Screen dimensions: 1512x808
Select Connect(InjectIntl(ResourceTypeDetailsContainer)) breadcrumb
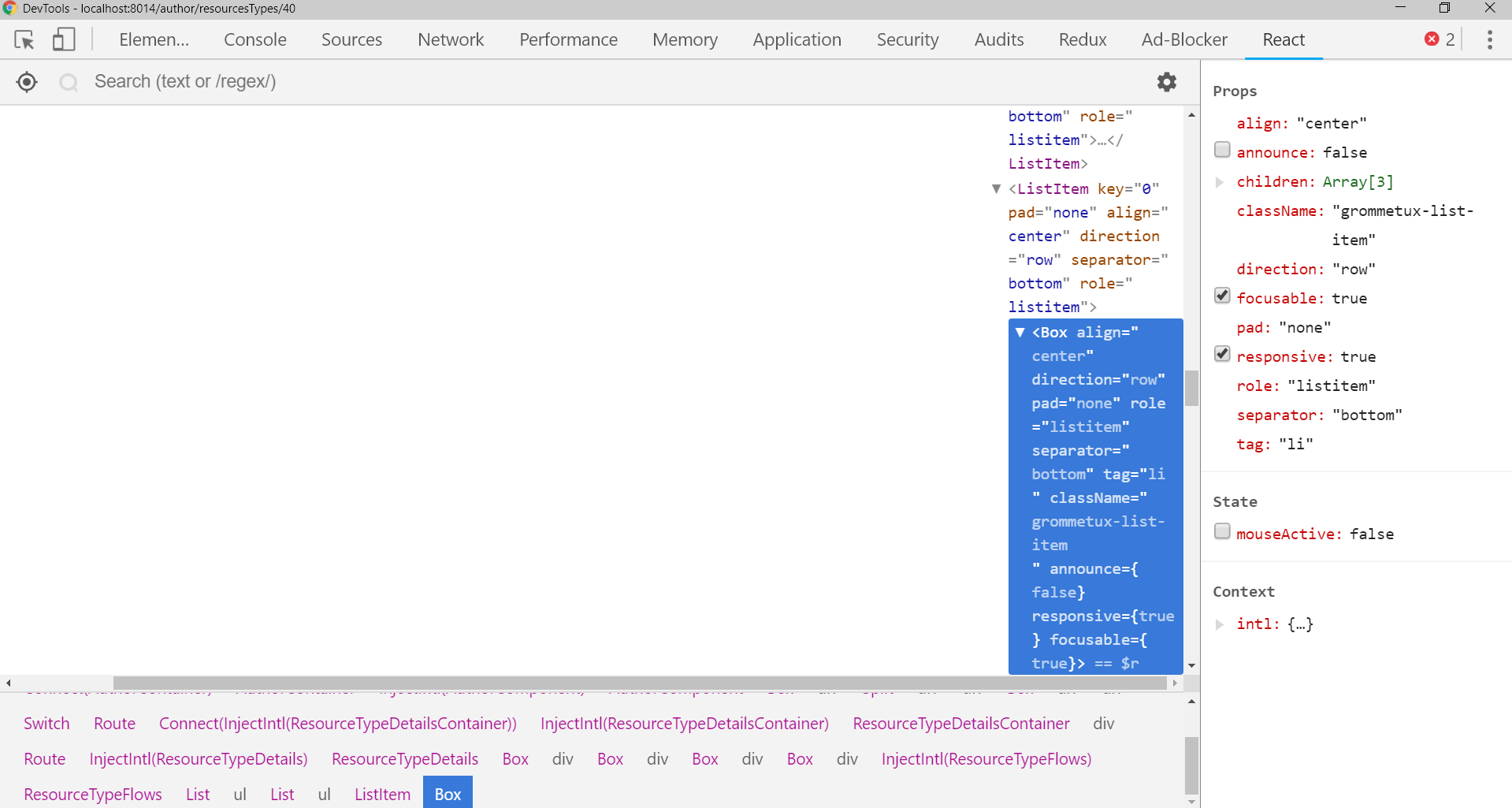[338, 724]
